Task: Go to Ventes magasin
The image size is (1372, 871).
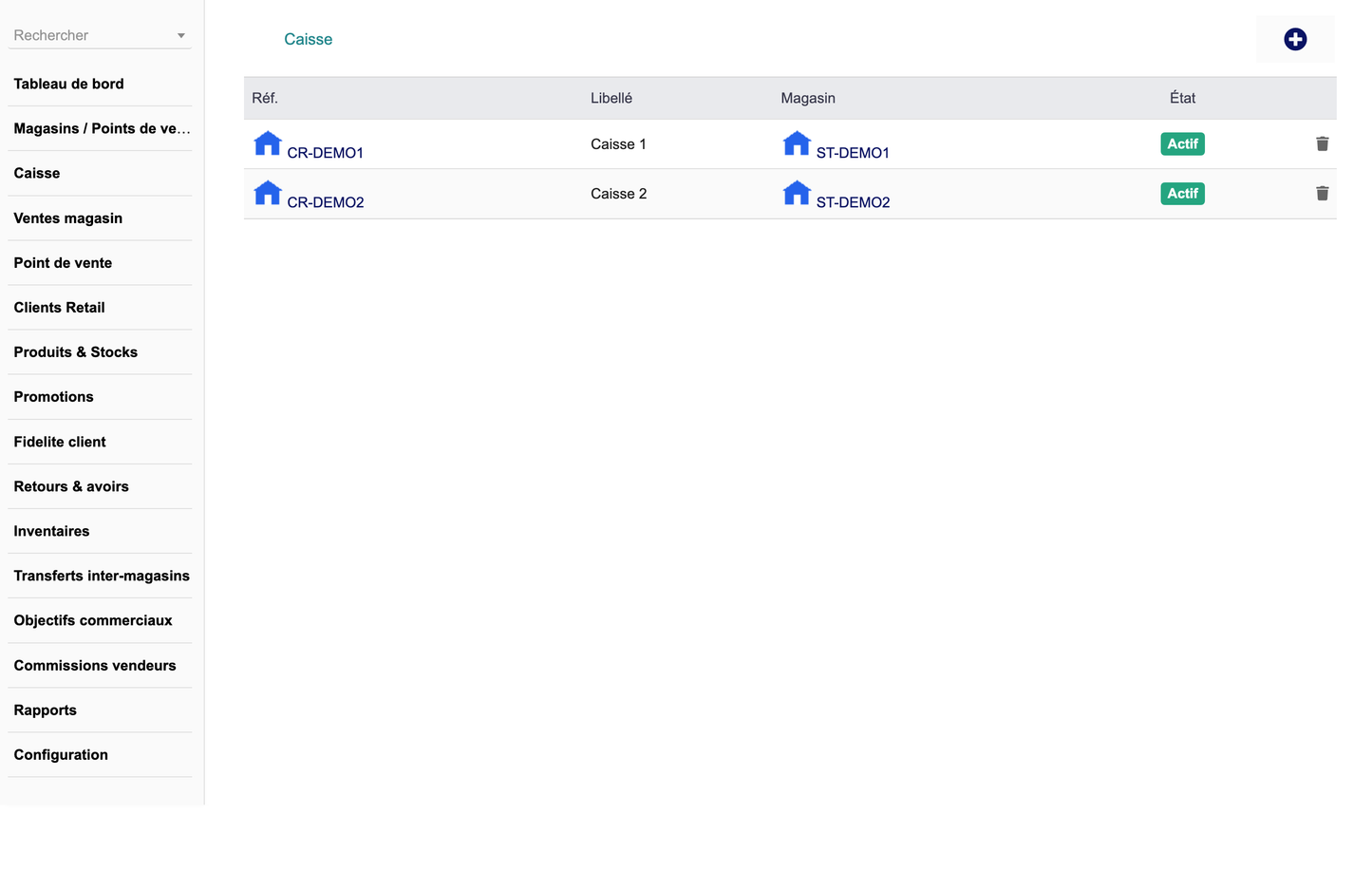Action: (67, 218)
